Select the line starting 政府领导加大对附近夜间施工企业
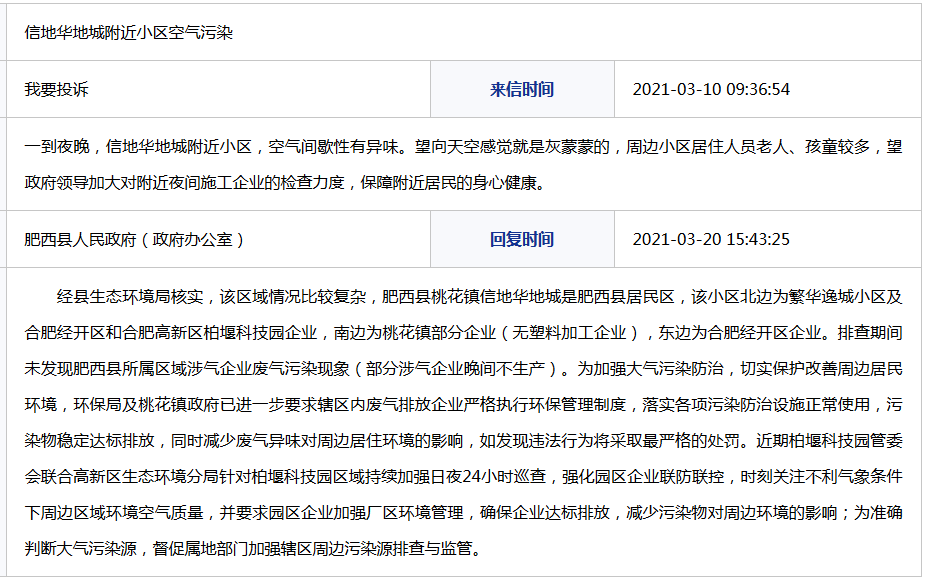 (x=285, y=182)
